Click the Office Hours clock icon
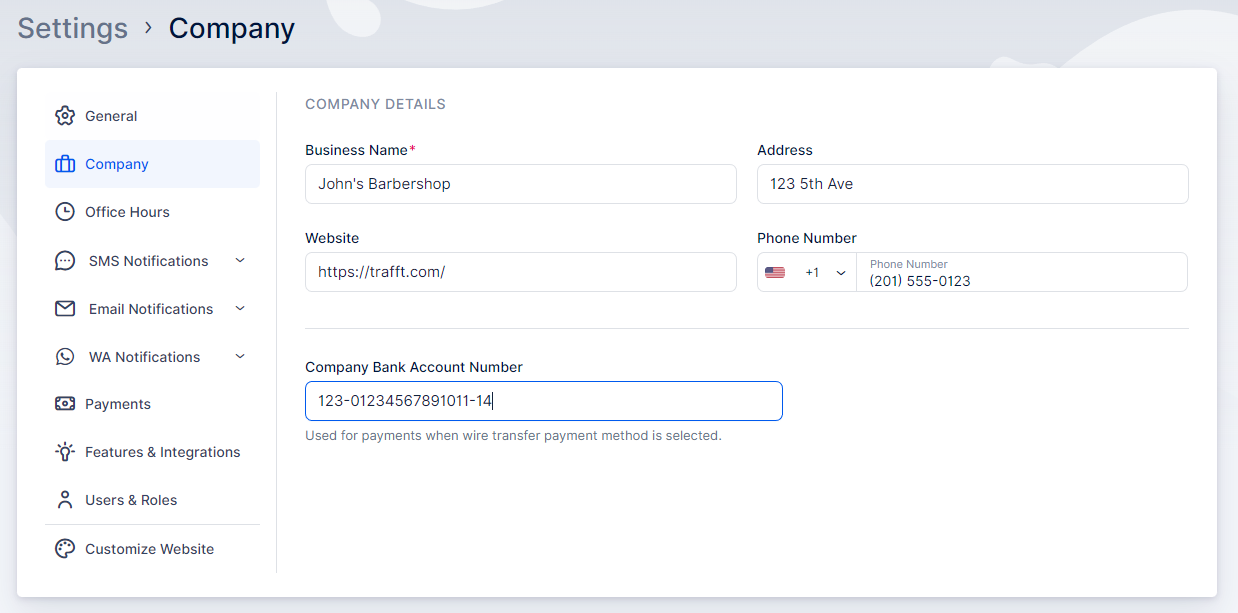This screenshot has width=1238, height=613. click(x=65, y=212)
